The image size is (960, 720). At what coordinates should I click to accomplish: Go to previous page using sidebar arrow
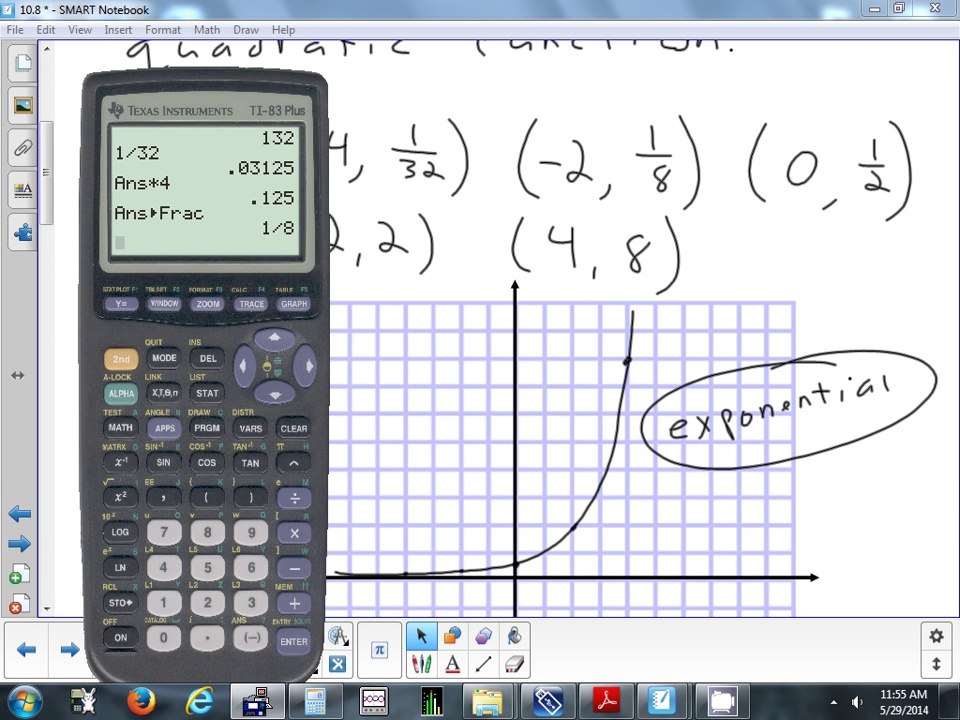20,514
